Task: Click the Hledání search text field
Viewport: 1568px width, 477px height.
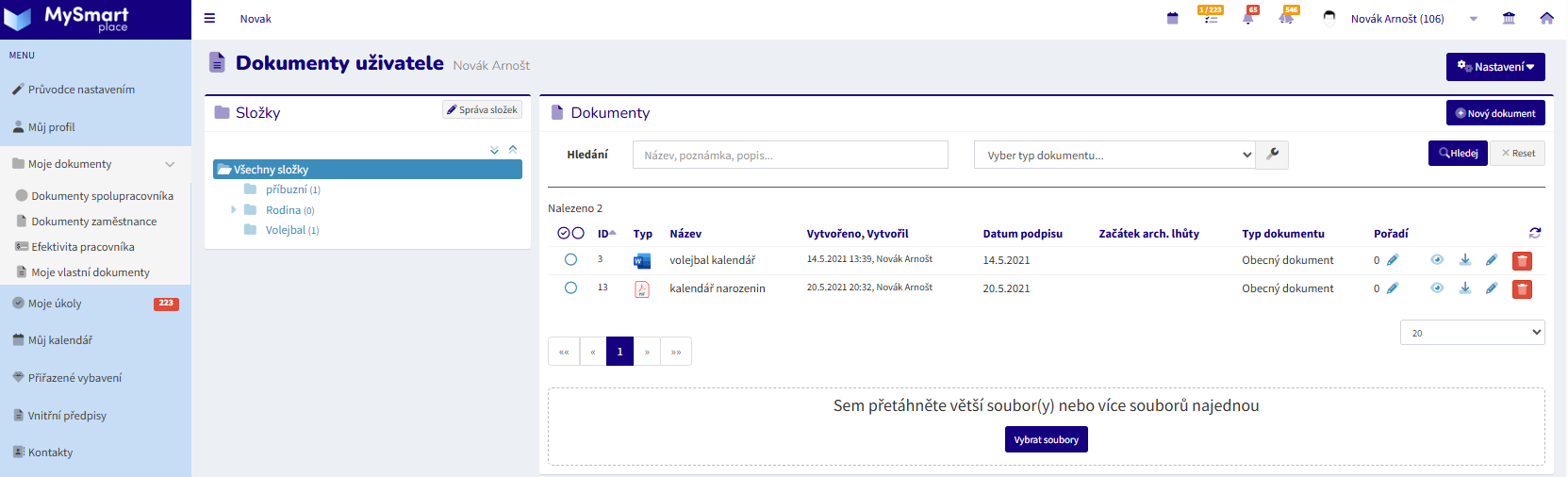Action: [790, 155]
